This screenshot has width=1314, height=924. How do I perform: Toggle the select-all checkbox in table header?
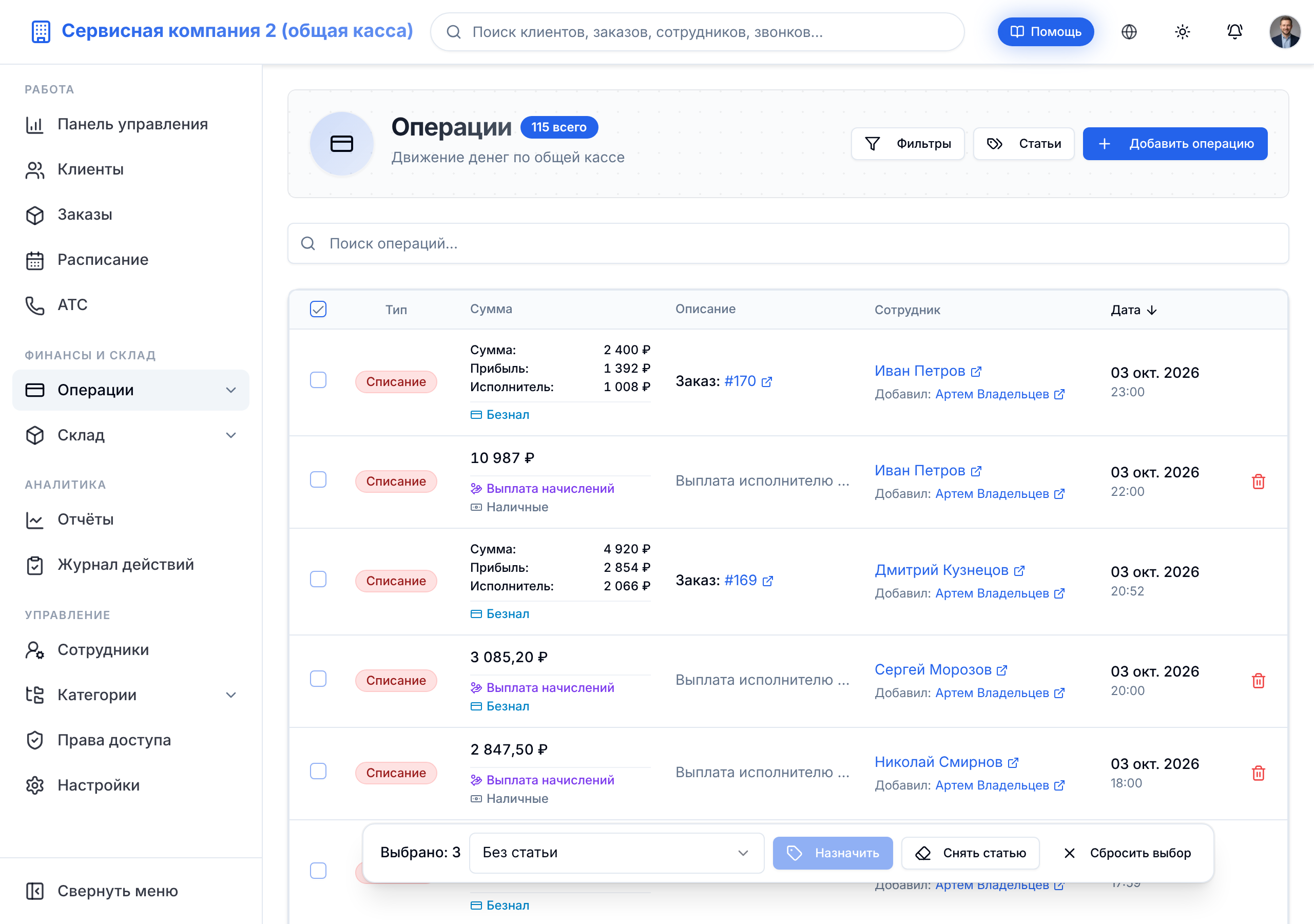pos(318,309)
